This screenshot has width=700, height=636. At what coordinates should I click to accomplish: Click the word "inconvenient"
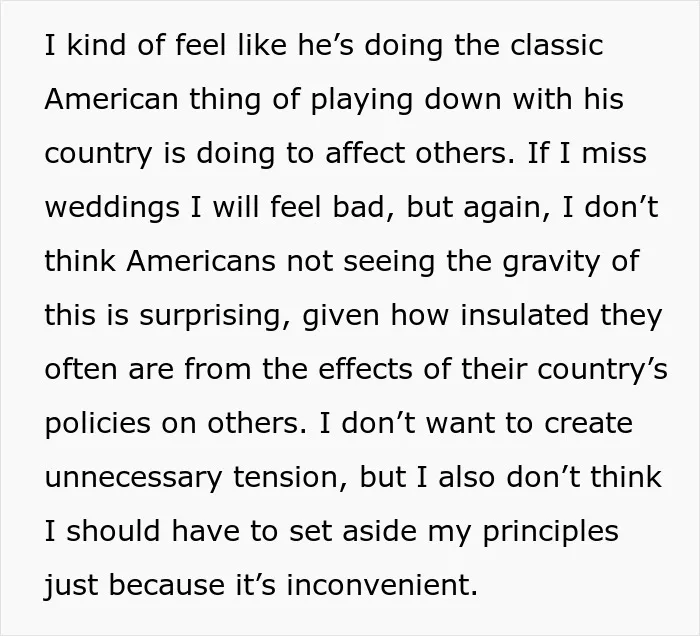(382, 585)
